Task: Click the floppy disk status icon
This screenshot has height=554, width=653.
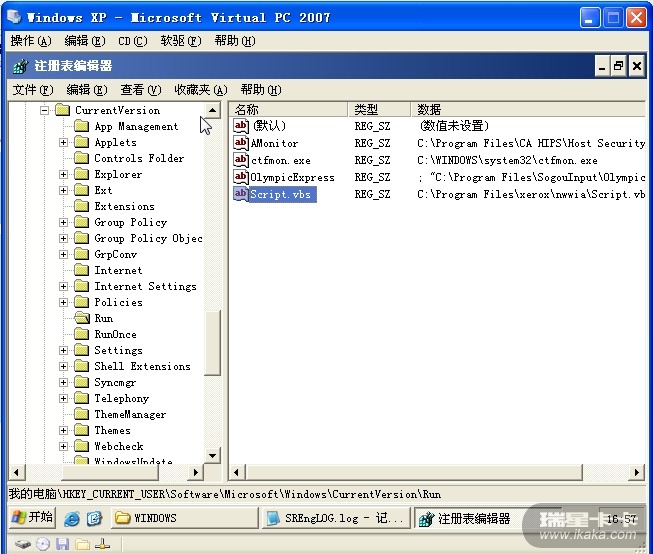Action: click(x=62, y=544)
